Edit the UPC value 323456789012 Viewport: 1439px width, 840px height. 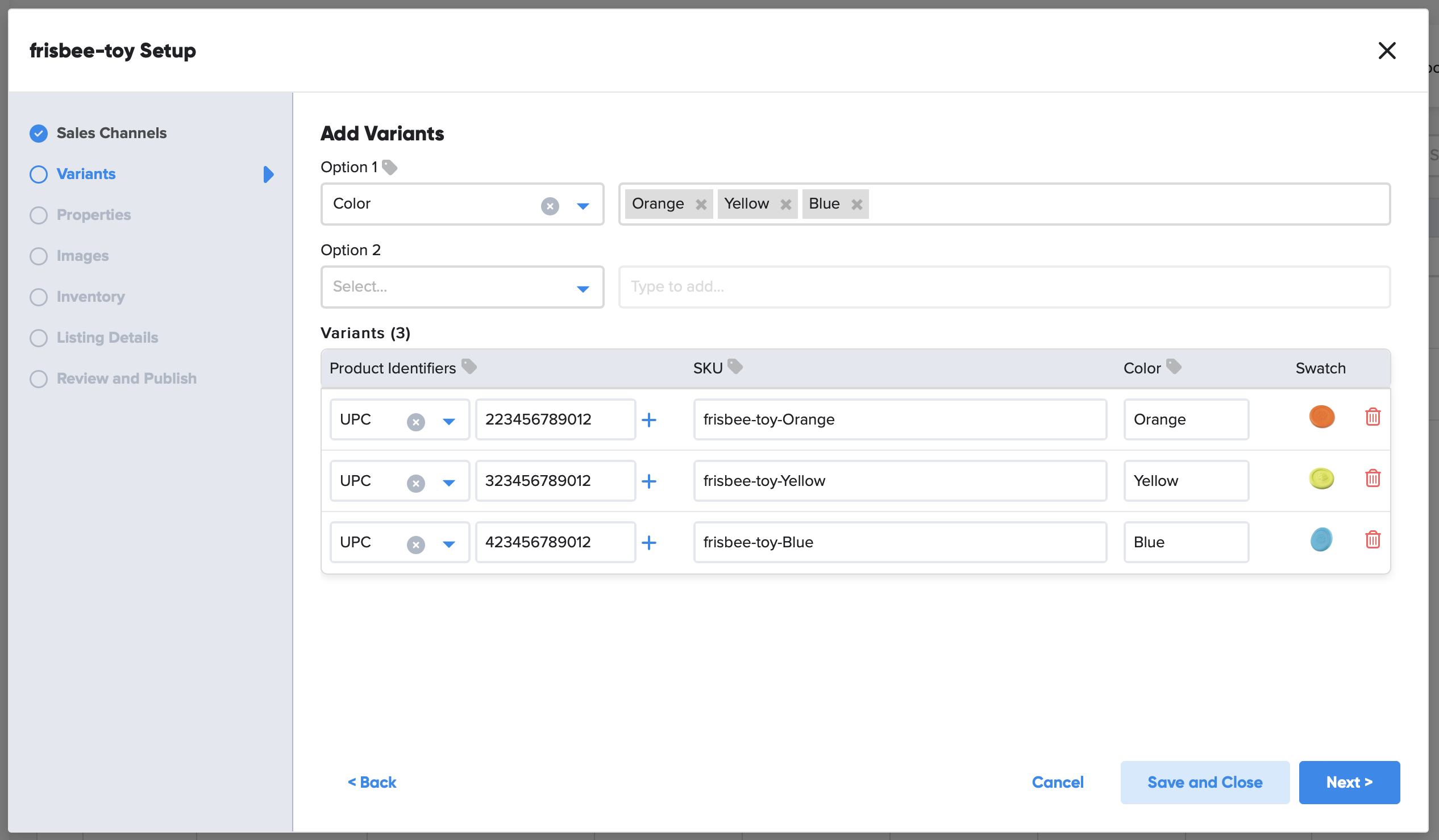pos(556,481)
